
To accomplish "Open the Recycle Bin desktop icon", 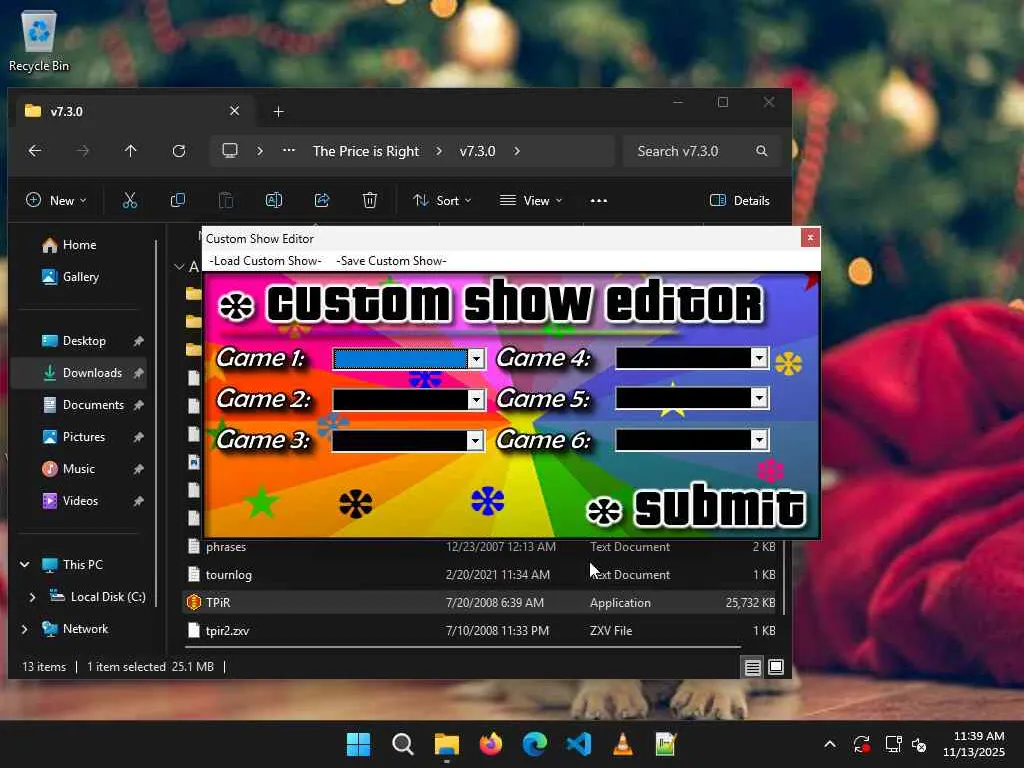I will (39, 41).
